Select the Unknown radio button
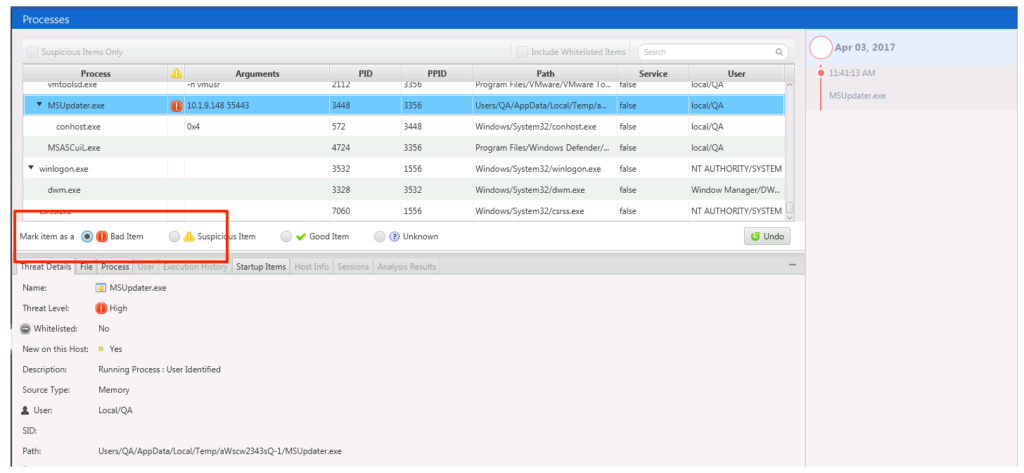1024x473 pixels. [x=379, y=236]
